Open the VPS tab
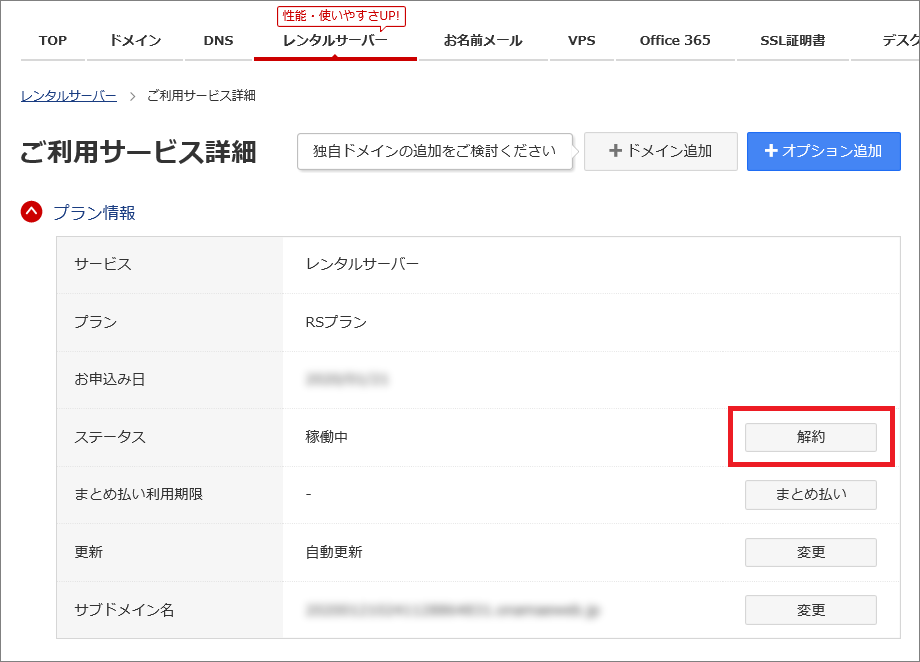 581,40
